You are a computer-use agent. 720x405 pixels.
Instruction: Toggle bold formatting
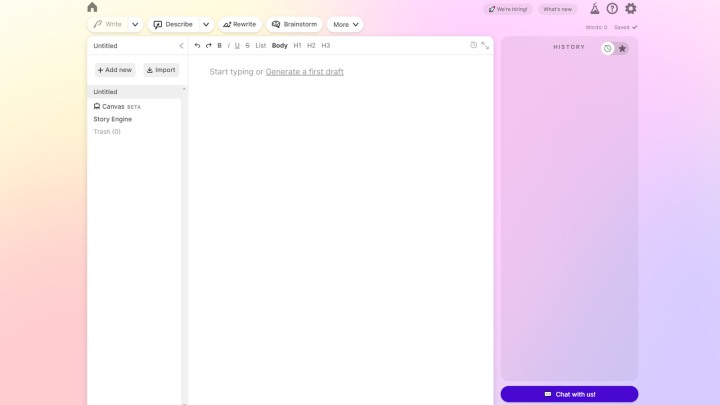click(219, 45)
